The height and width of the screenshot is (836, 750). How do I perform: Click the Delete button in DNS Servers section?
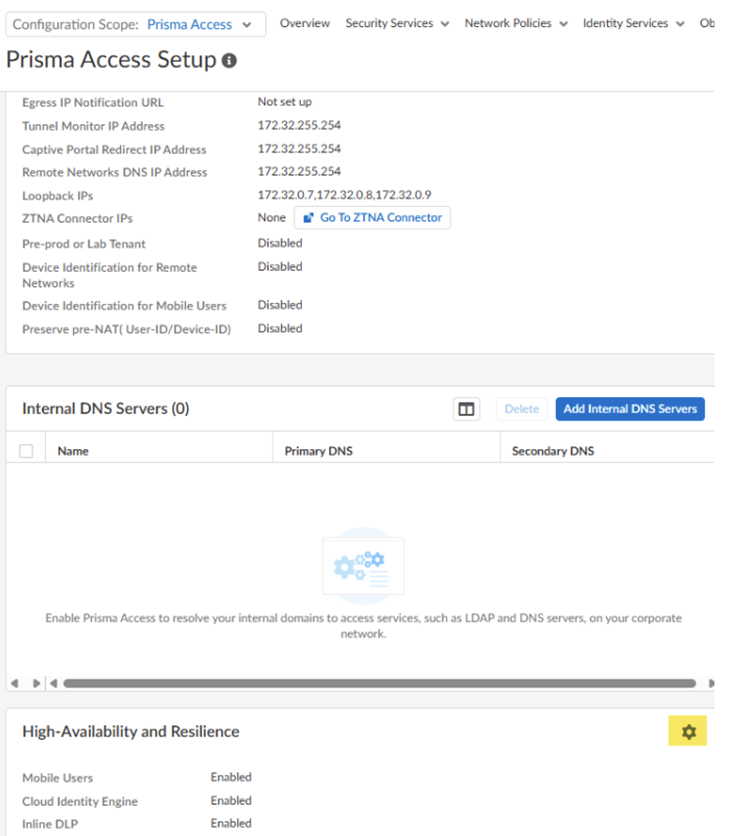tap(522, 409)
